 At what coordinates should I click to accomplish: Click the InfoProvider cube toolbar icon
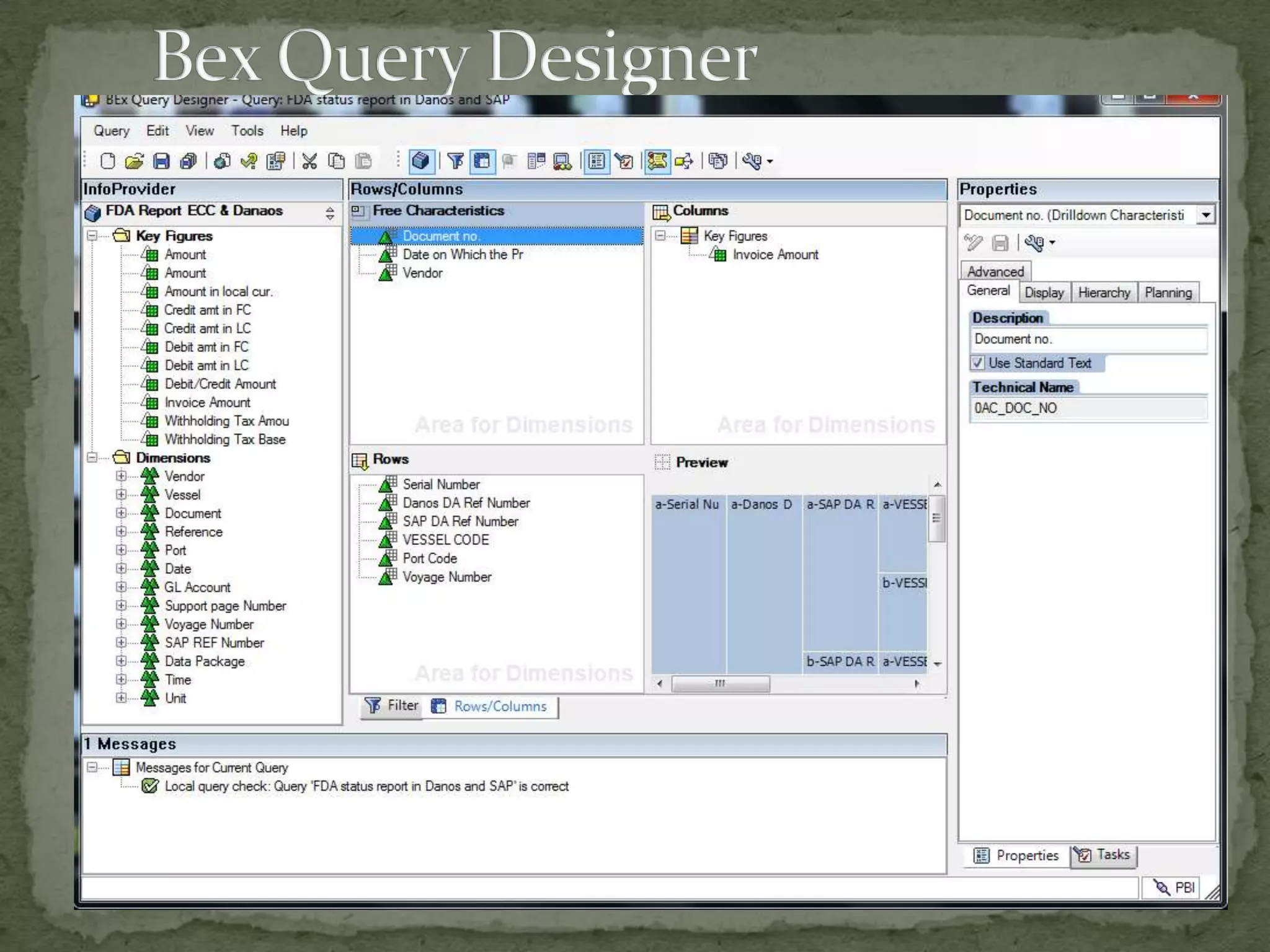(420, 161)
